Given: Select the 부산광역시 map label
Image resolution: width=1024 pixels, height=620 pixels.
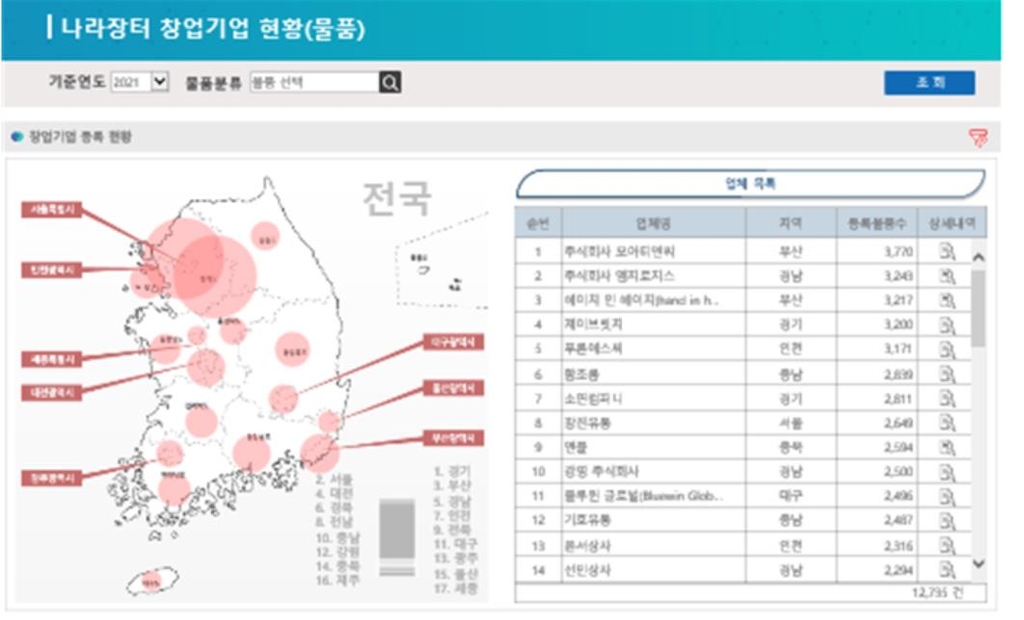Looking at the screenshot, I should coord(454,438).
